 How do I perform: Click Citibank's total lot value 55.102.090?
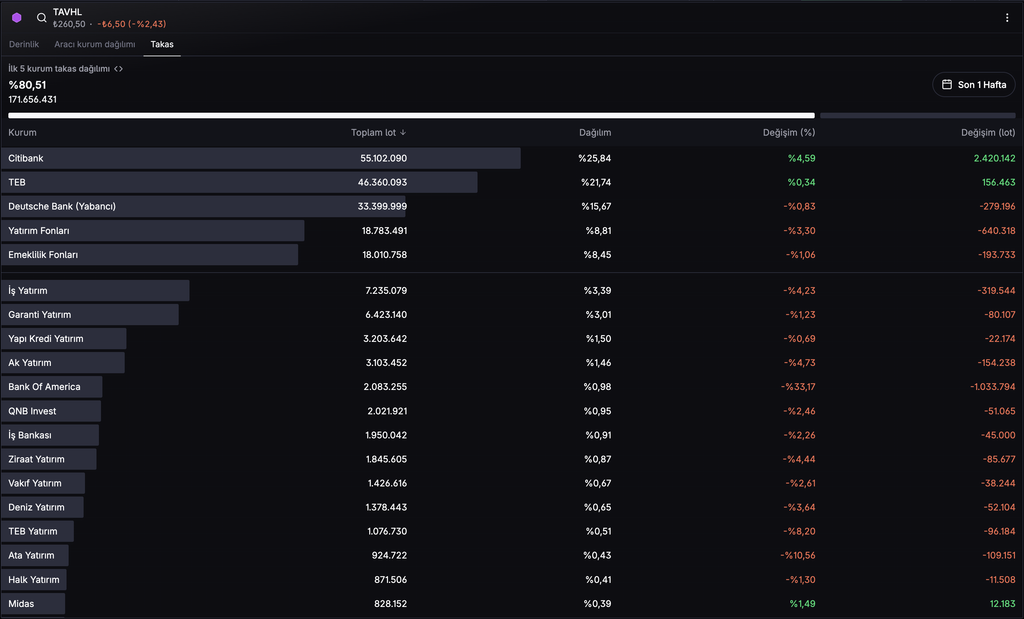click(x=383, y=158)
